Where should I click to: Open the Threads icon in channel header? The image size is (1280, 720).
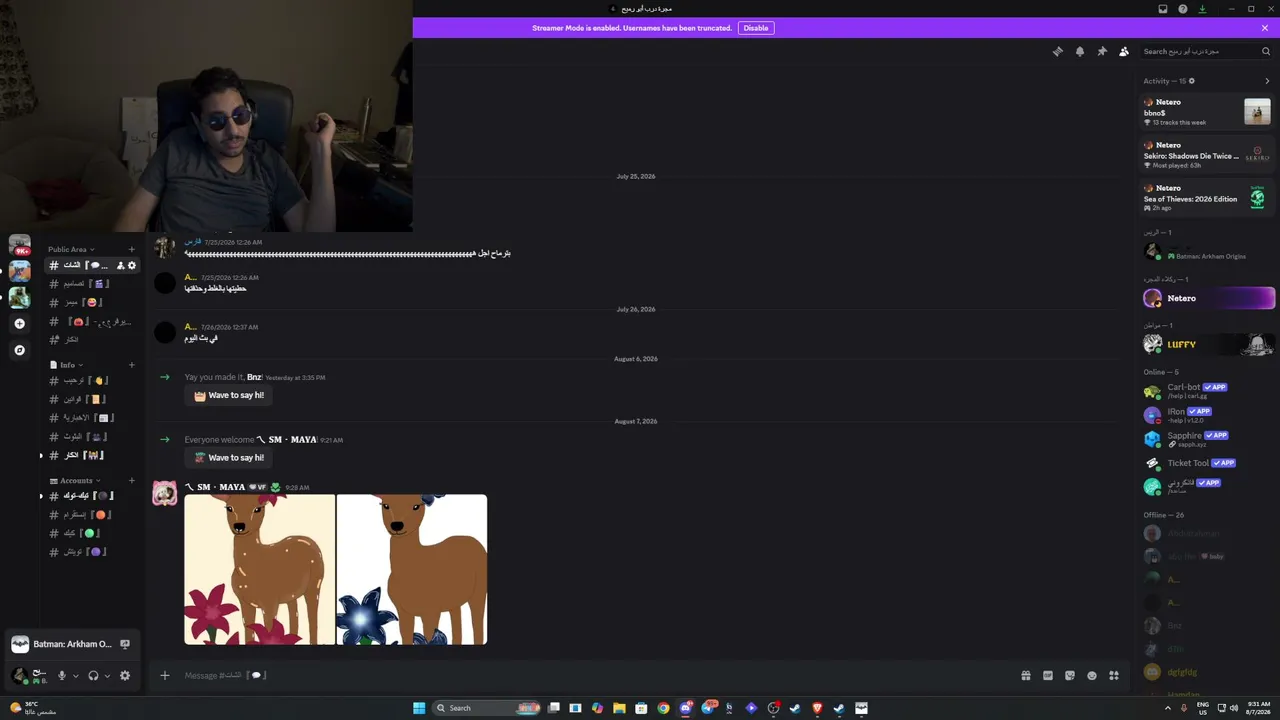tap(1058, 51)
